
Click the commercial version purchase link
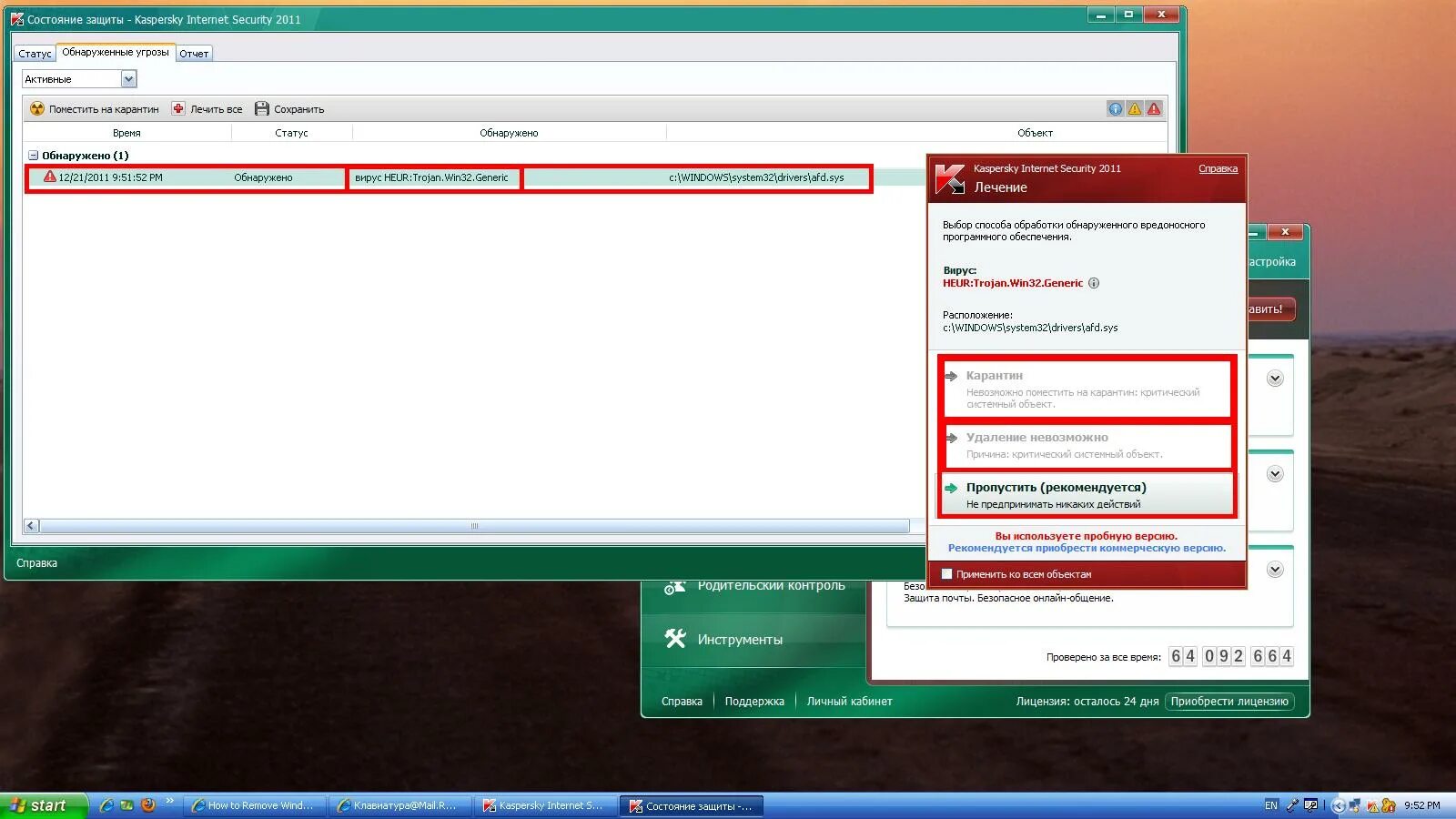(x=1087, y=548)
